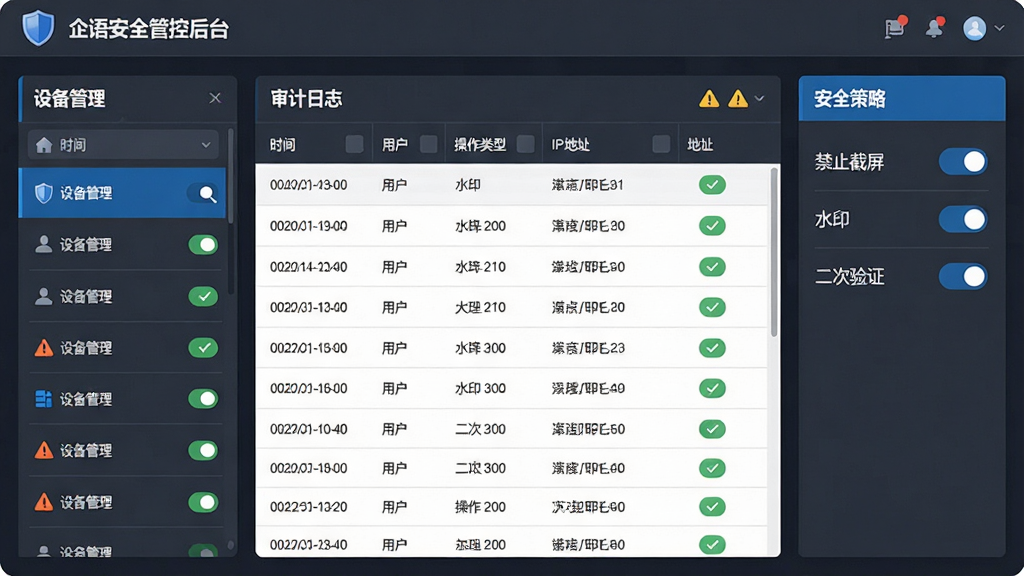Click the blue server icon in device list

click(x=43, y=398)
